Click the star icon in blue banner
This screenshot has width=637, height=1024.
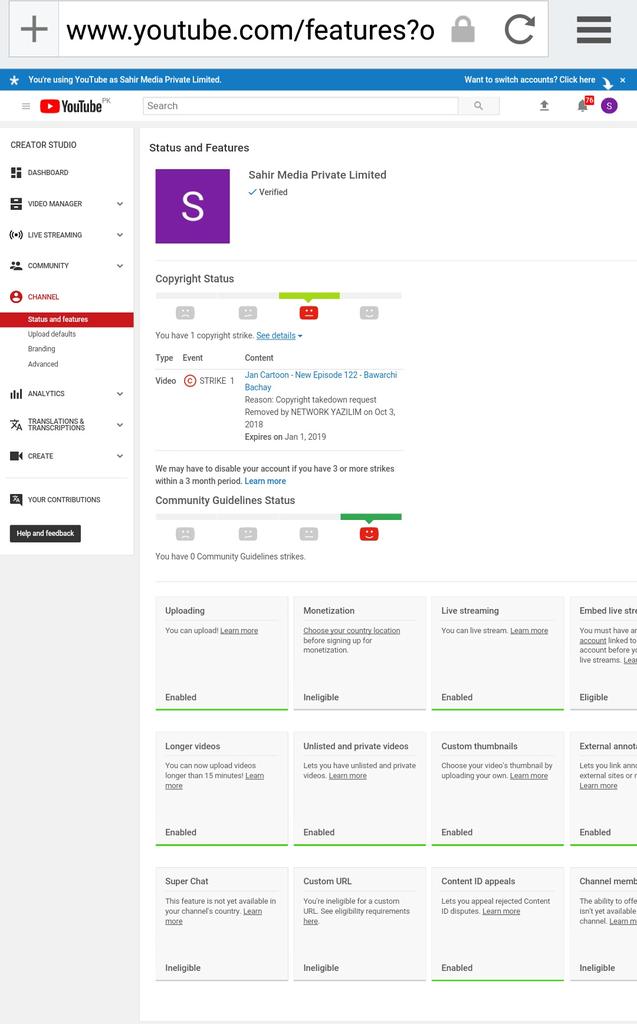(x=14, y=80)
